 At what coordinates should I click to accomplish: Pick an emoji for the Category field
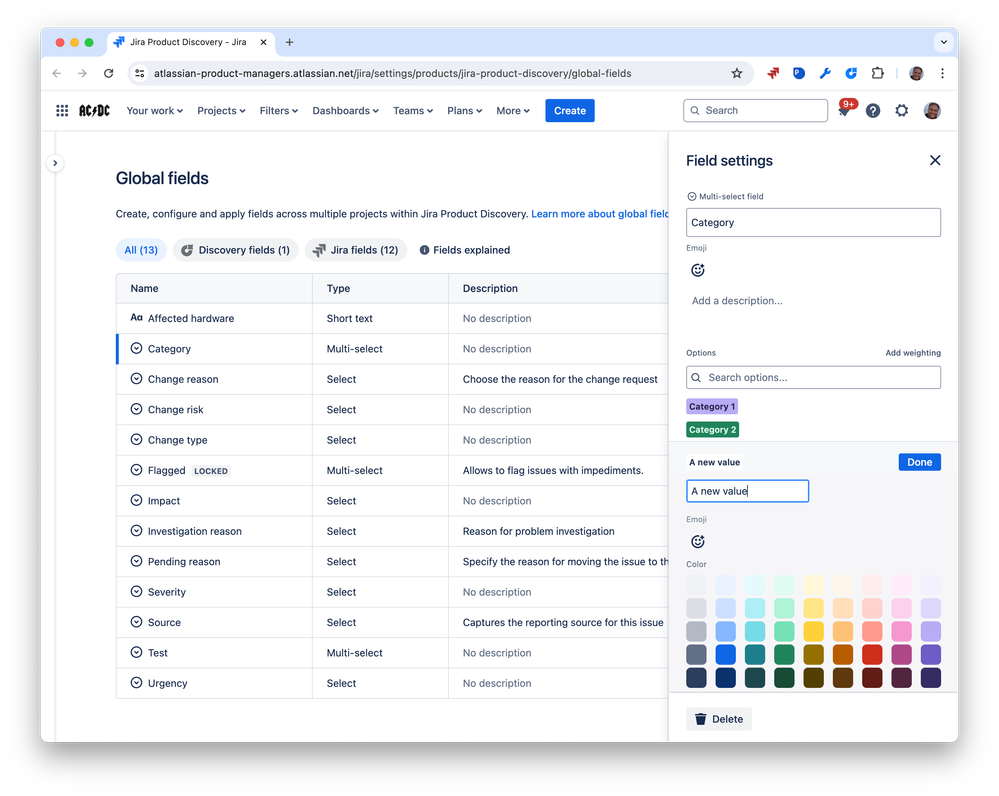click(x=698, y=270)
